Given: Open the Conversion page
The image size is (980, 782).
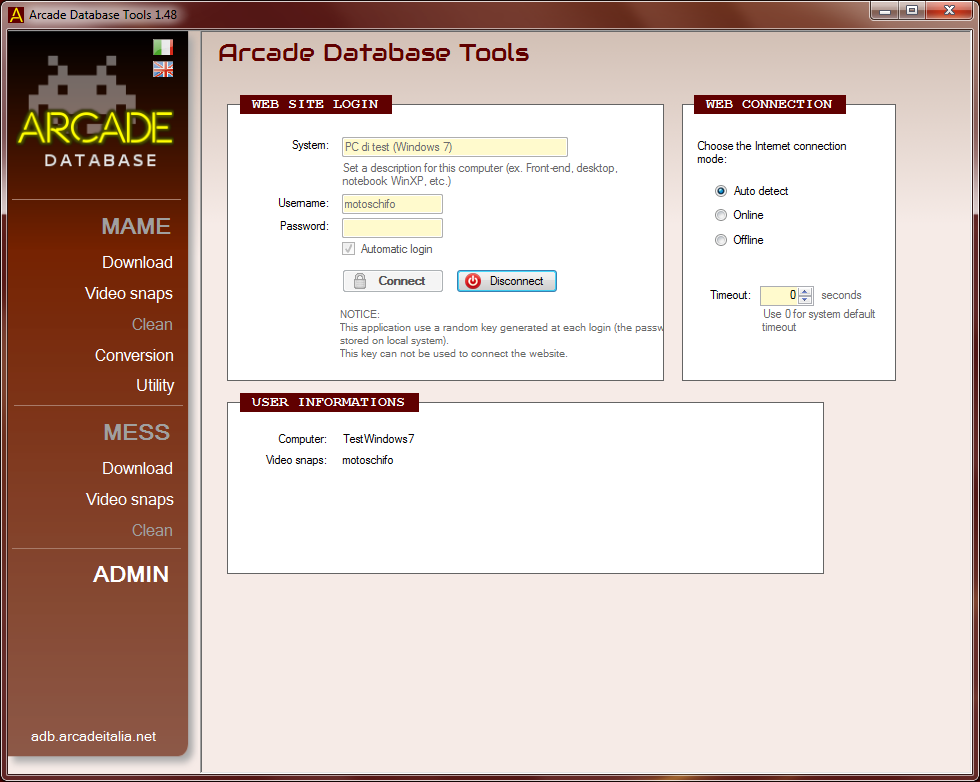Looking at the screenshot, I should click(x=134, y=355).
